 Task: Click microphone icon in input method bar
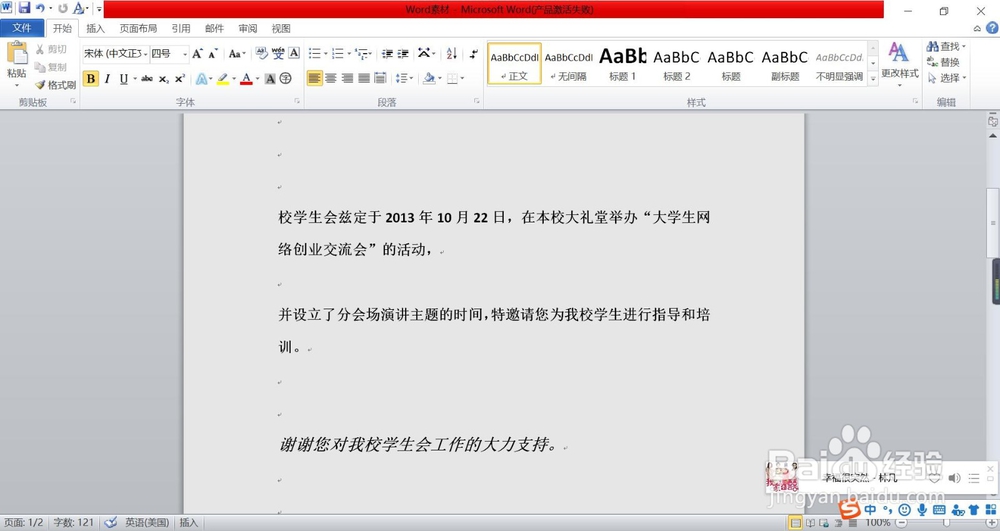click(922, 509)
